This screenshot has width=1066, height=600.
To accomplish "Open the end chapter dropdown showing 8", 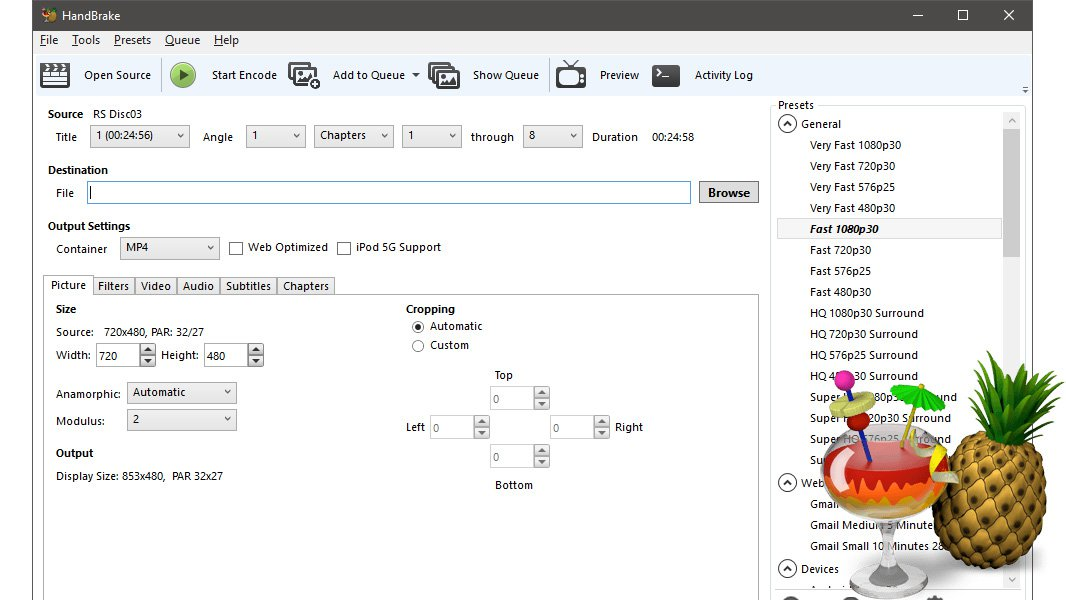I will (x=553, y=136).
